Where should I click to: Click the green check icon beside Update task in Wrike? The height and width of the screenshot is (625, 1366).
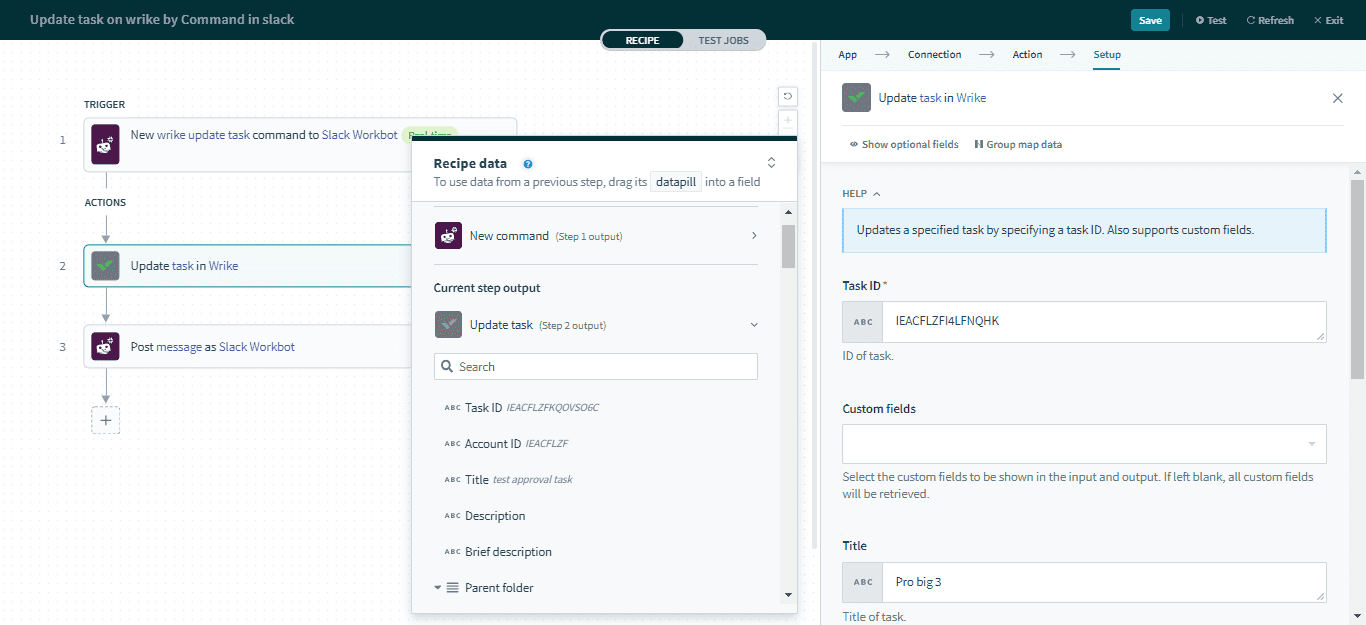point(855,97)
